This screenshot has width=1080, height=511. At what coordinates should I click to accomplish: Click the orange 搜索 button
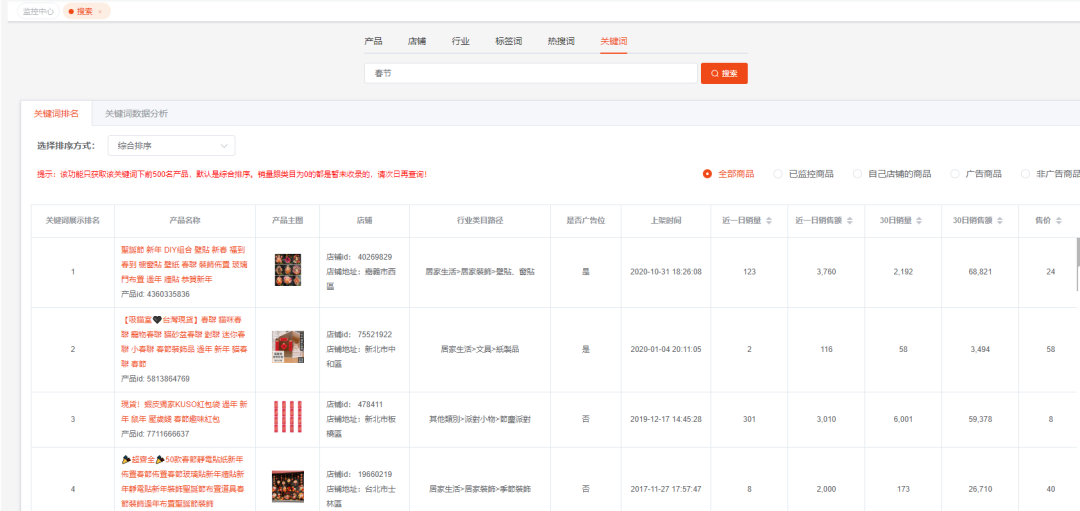coord(724,73)
